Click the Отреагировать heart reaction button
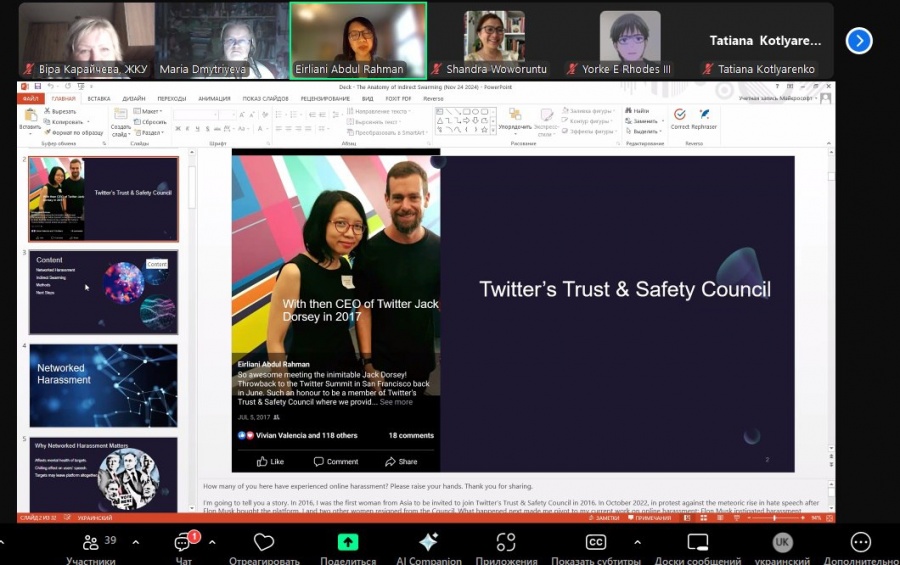 point(264,548)
